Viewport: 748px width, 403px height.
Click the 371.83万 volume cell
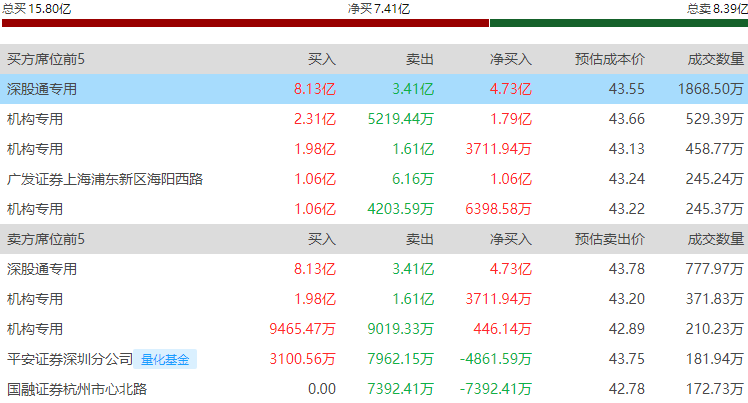click(715, 300)
